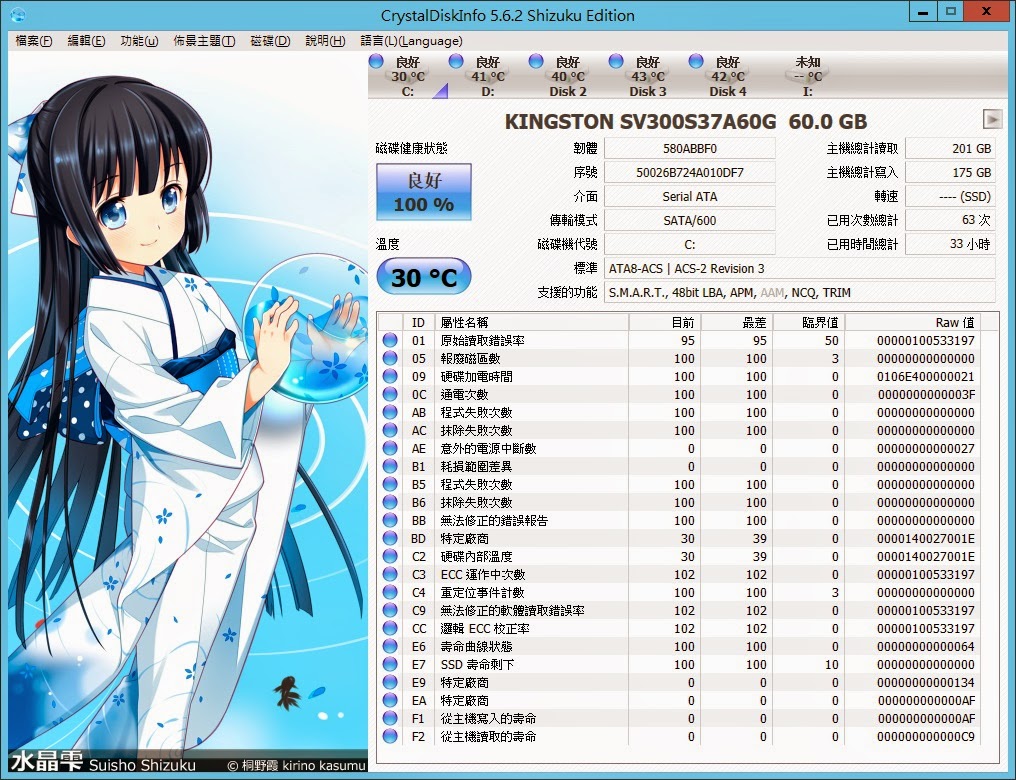Click the 目前 column header
Viewport: 1016px width, 780px height.
[665, 322]
